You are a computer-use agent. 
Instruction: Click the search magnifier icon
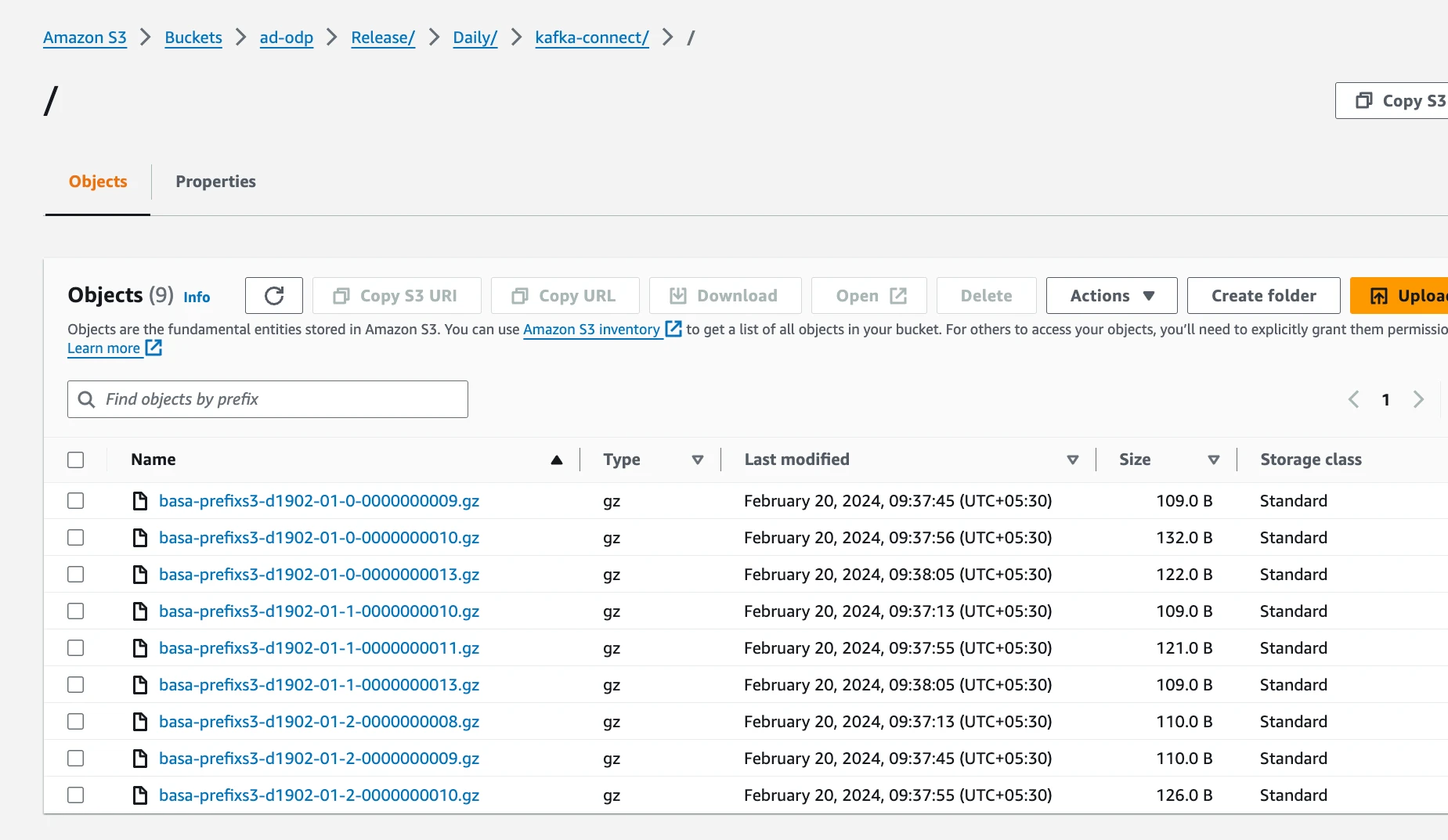click(x=87, y=399)
